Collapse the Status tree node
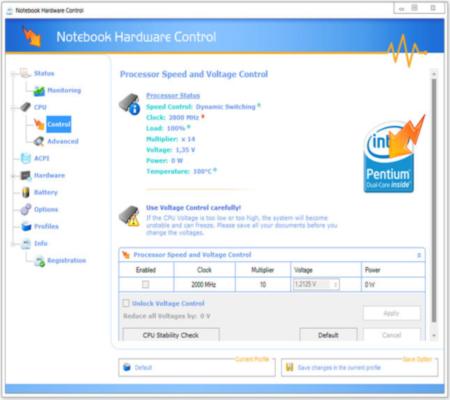This screenshot has height=400, width=450. pos(13,74)
